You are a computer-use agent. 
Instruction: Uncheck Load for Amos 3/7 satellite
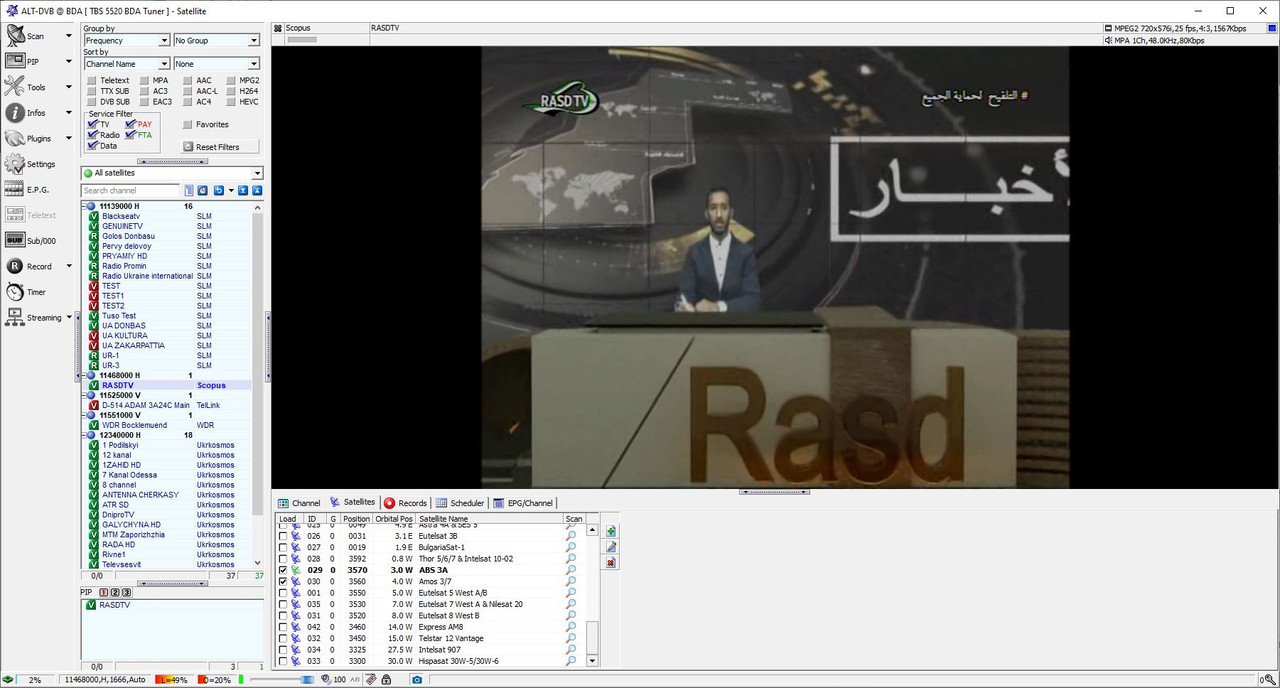tap(283, 581)
